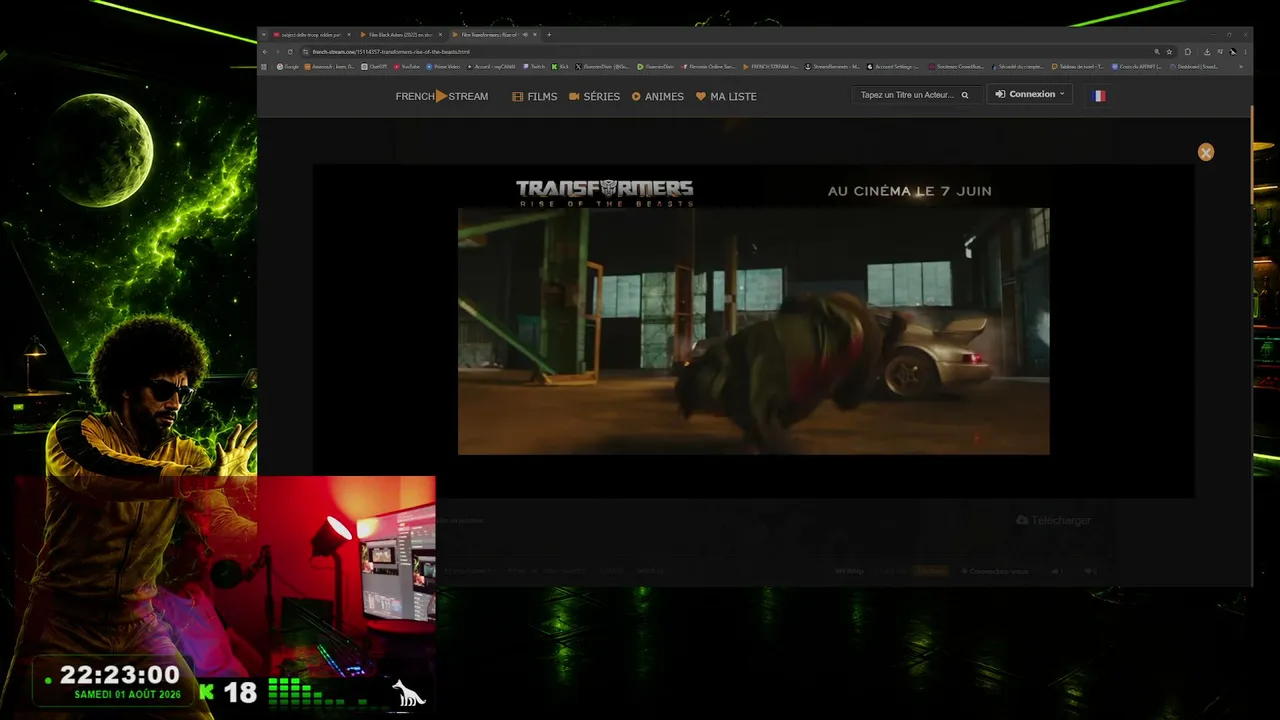This screenshot has width=1280, height=720.
Task: Expand the Connexion dropdown
Action: pos(1030,94)
